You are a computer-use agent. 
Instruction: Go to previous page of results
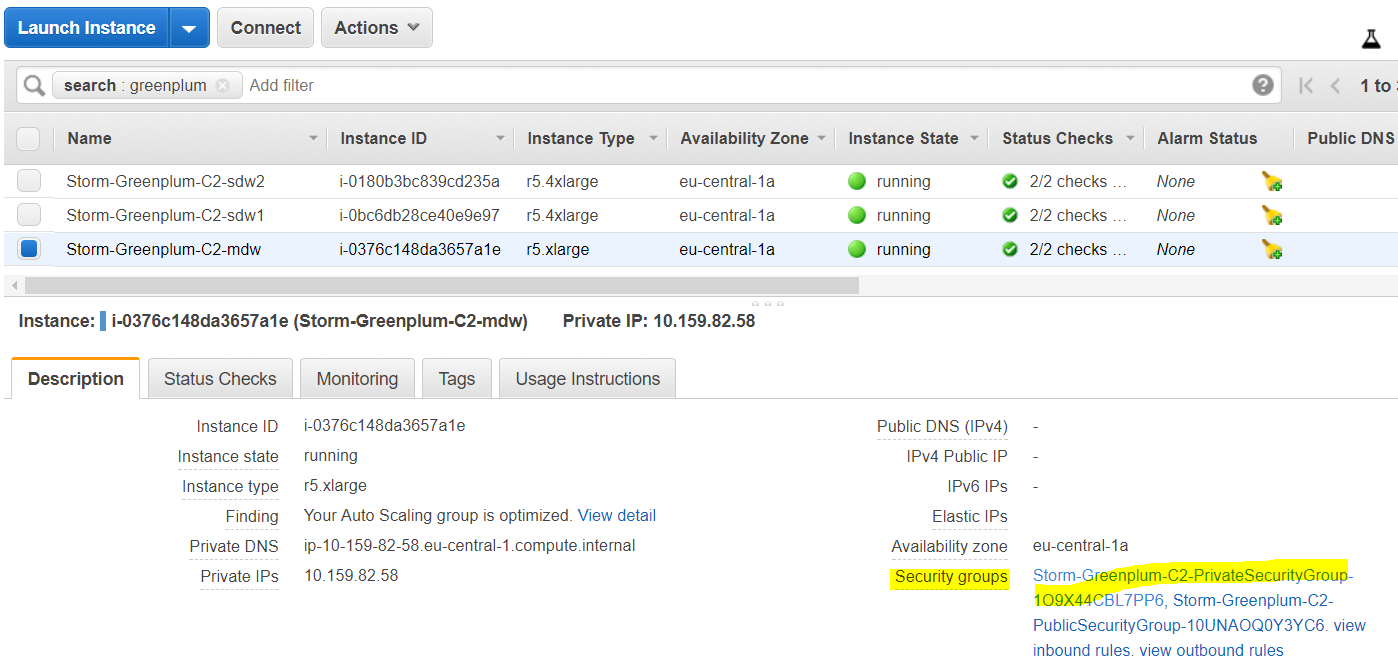(x=1335, y=86)
